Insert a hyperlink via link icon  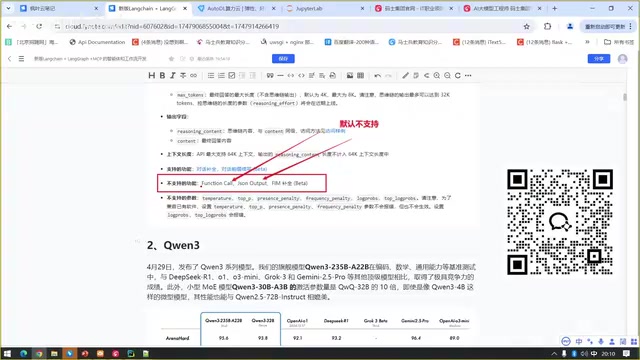193,76
